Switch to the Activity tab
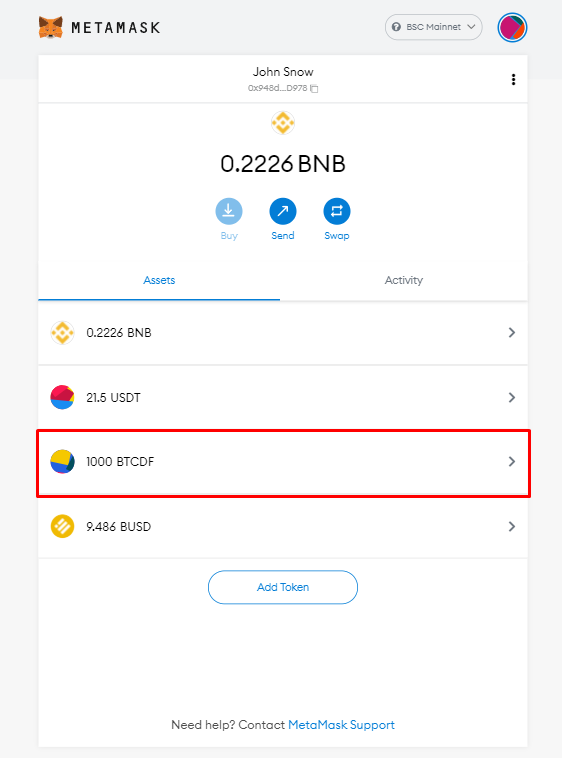 [x=403, y=280]
